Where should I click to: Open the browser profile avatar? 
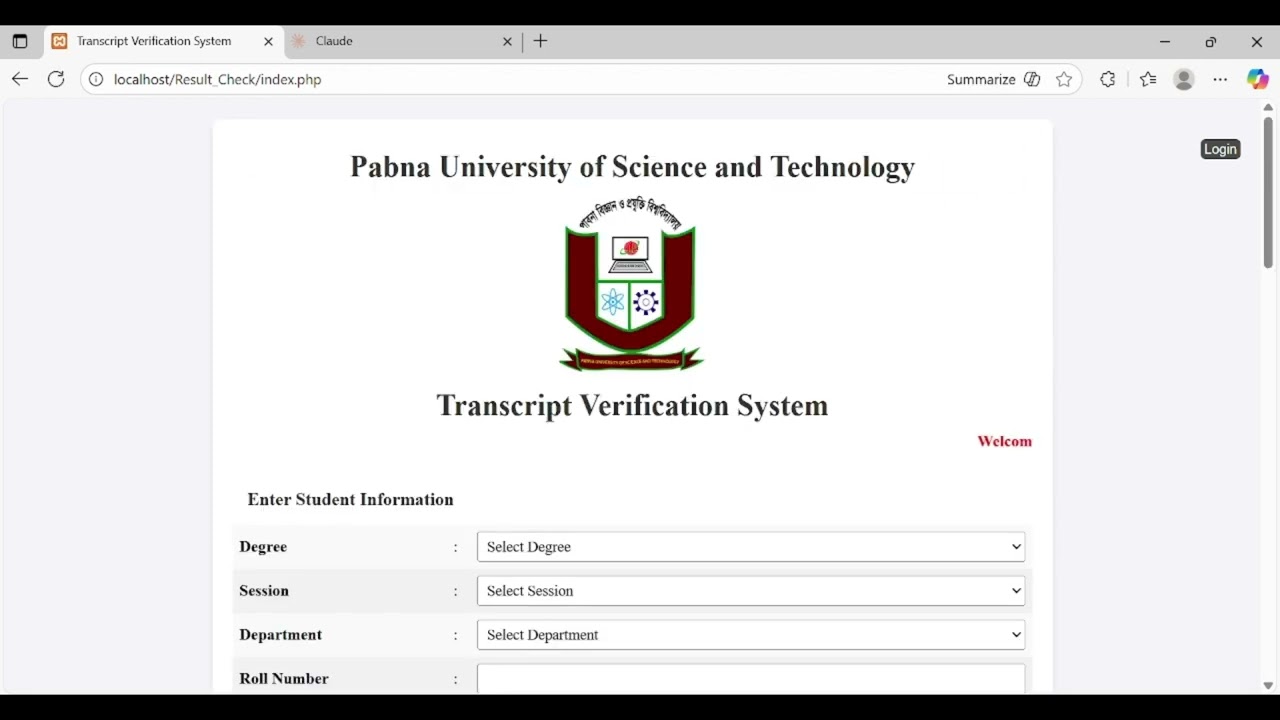click(1184, 79)
